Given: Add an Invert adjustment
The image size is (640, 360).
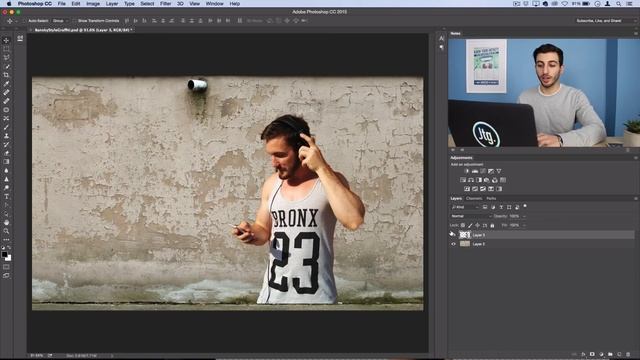Looking at the screenshot, I should tap(467, 189).
